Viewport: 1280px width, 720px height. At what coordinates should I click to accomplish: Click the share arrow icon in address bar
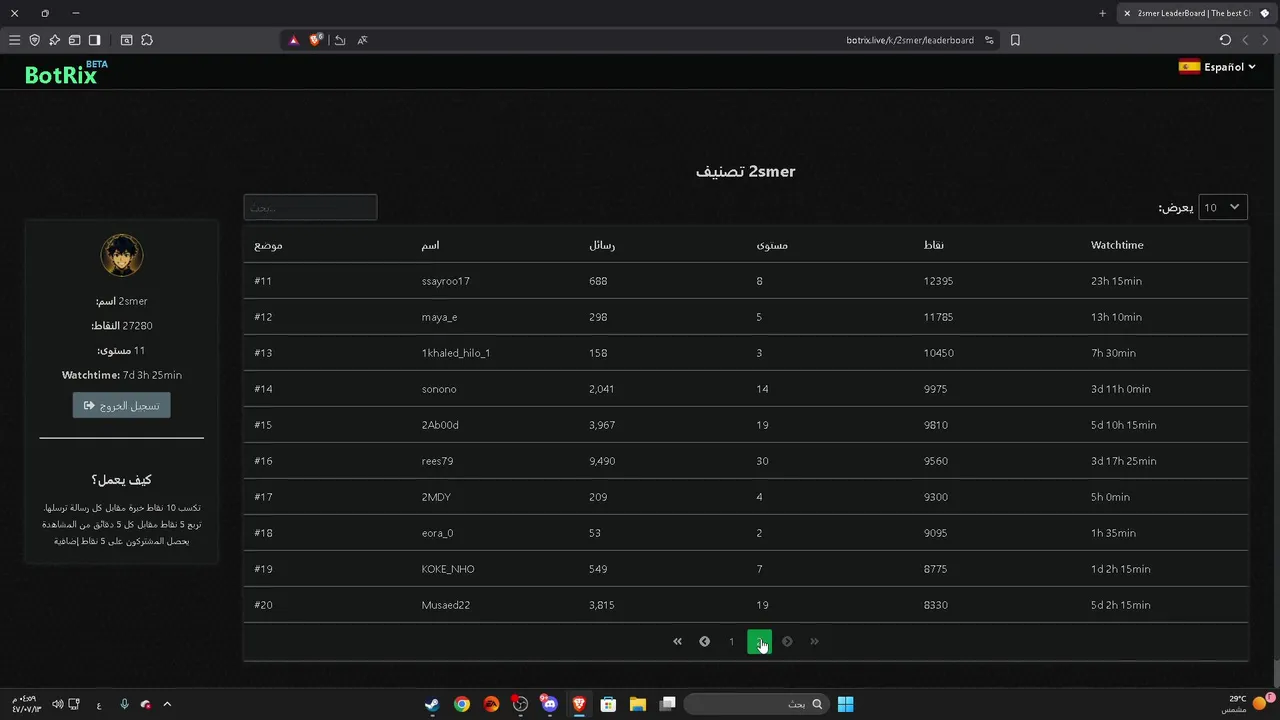click(x=340, y=40)
